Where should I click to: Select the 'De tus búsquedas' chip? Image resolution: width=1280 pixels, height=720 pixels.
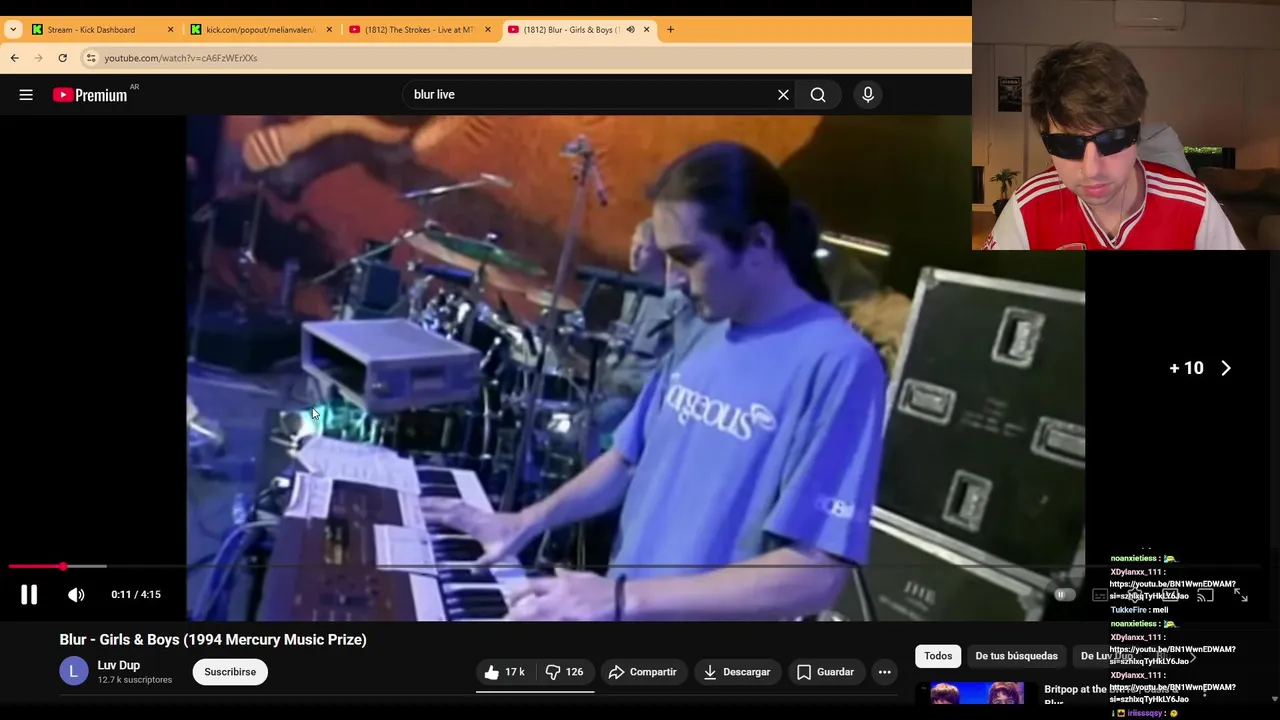tap(1016, 656)
